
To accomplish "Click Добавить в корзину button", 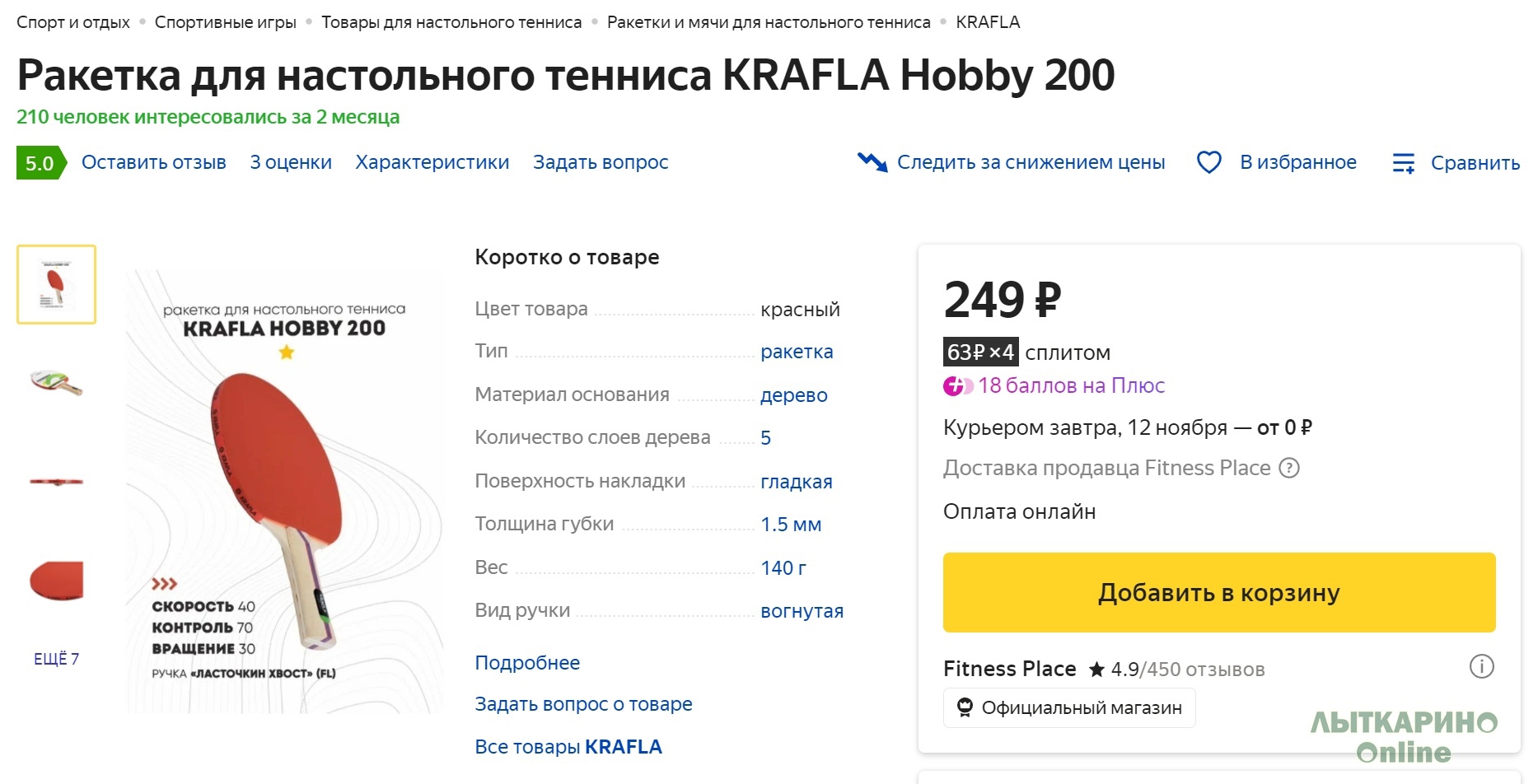I will click(1219, 593).
